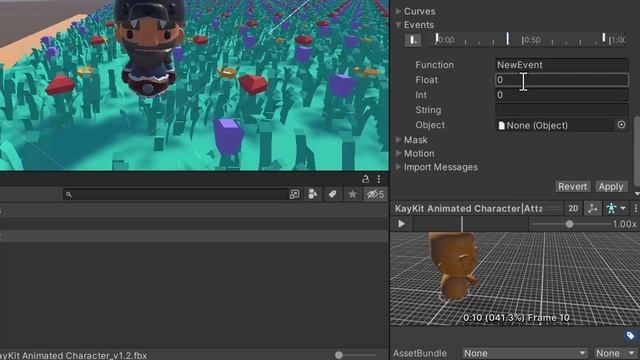Expand the Mask section

tap(398, 140)
